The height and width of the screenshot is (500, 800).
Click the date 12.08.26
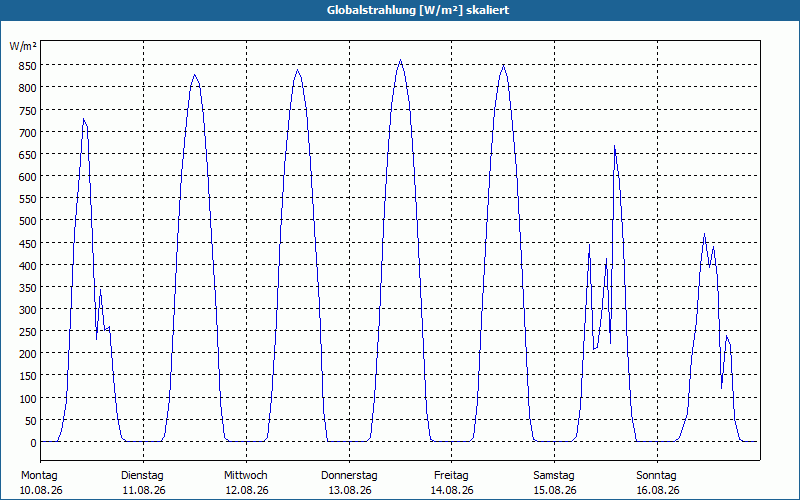[x=247, y=490]
